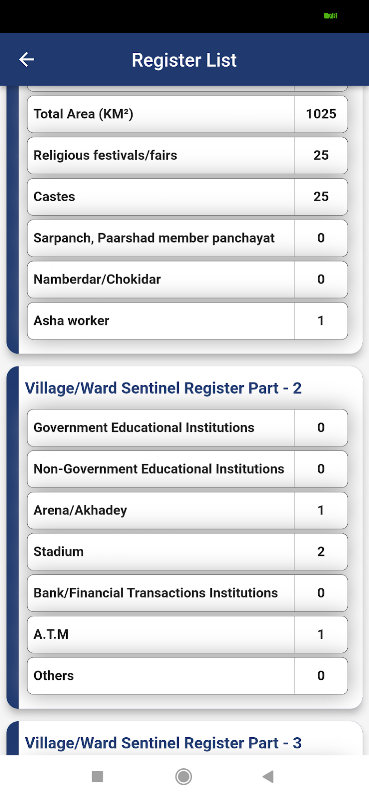
Task: Open Government Educational Institutions row
Action: coord(187,428)
